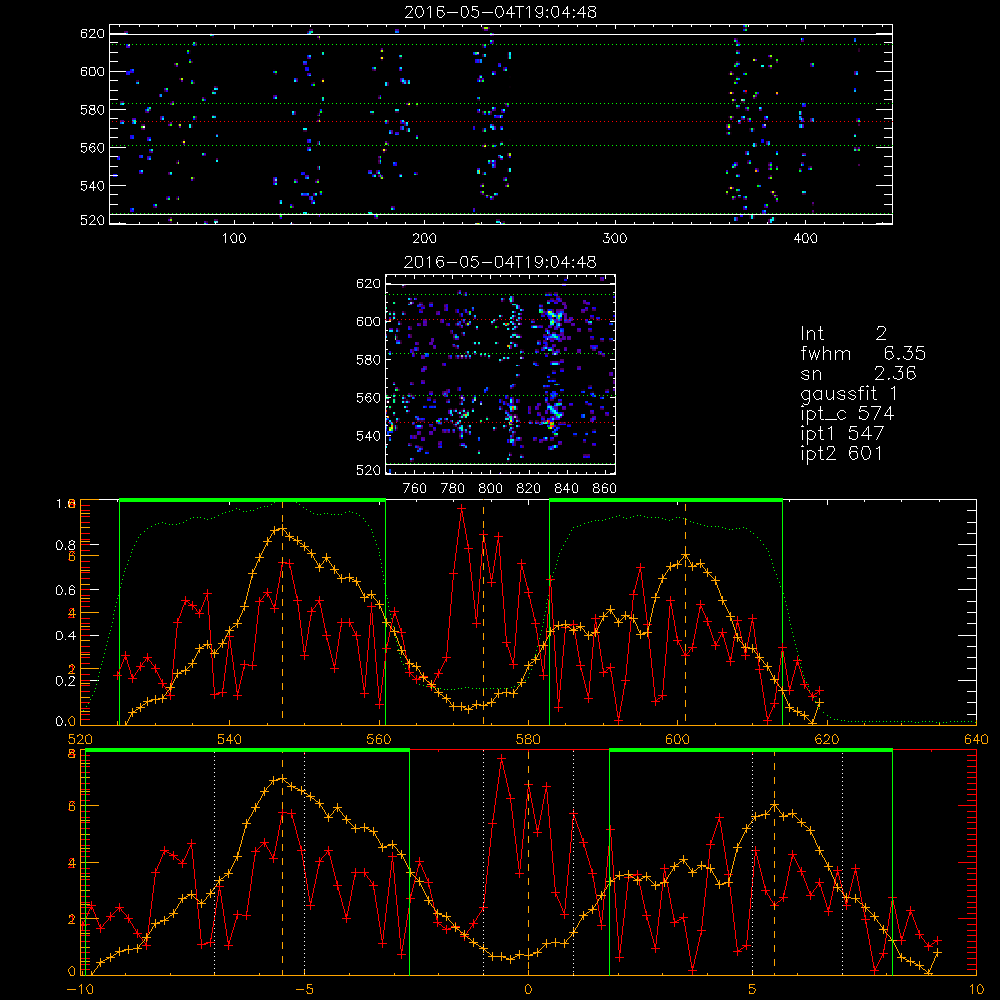The width and height of the screenshot is (1000, 1000).
Task: Click the orange dashed line at 601 in profile plot
Action: coord(686,612)
